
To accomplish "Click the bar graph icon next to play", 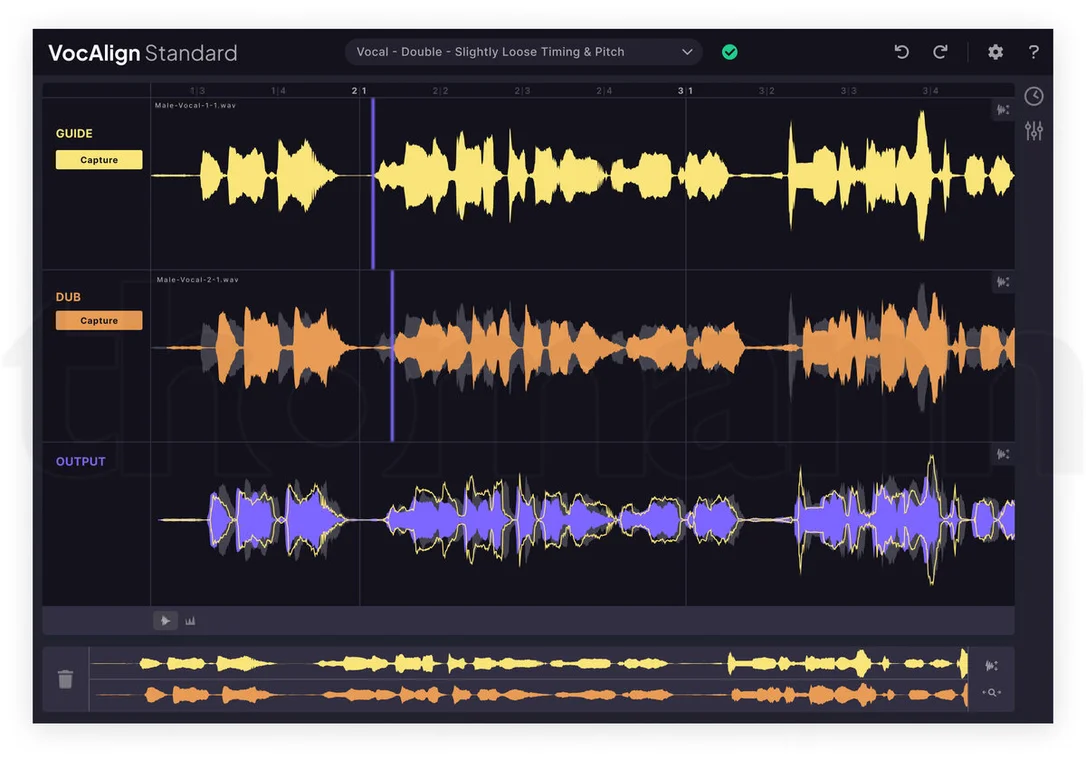I will 190,621.
